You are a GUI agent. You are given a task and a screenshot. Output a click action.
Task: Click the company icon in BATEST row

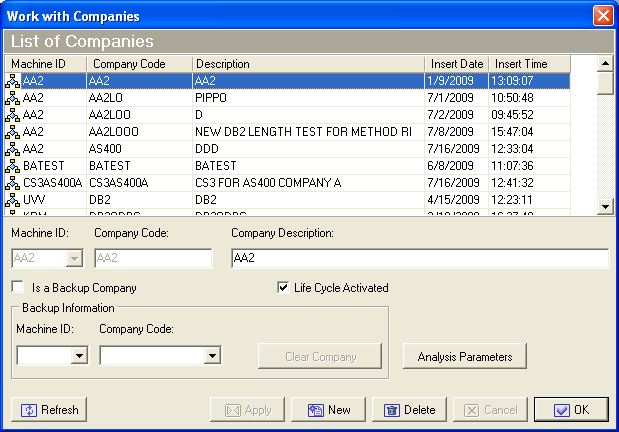point(12,166)
